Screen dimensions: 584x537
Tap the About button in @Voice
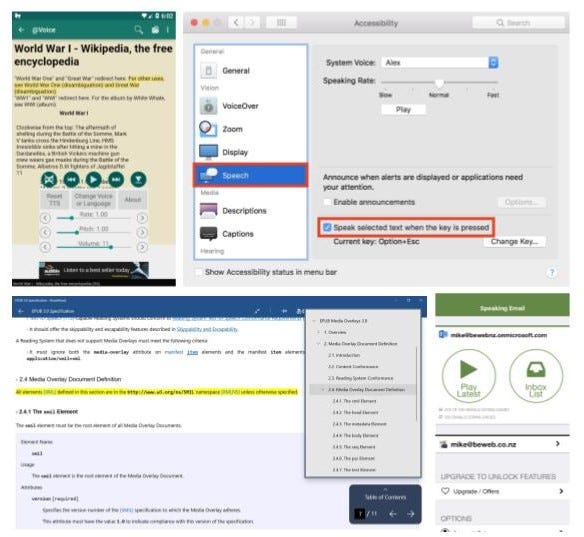133,200
